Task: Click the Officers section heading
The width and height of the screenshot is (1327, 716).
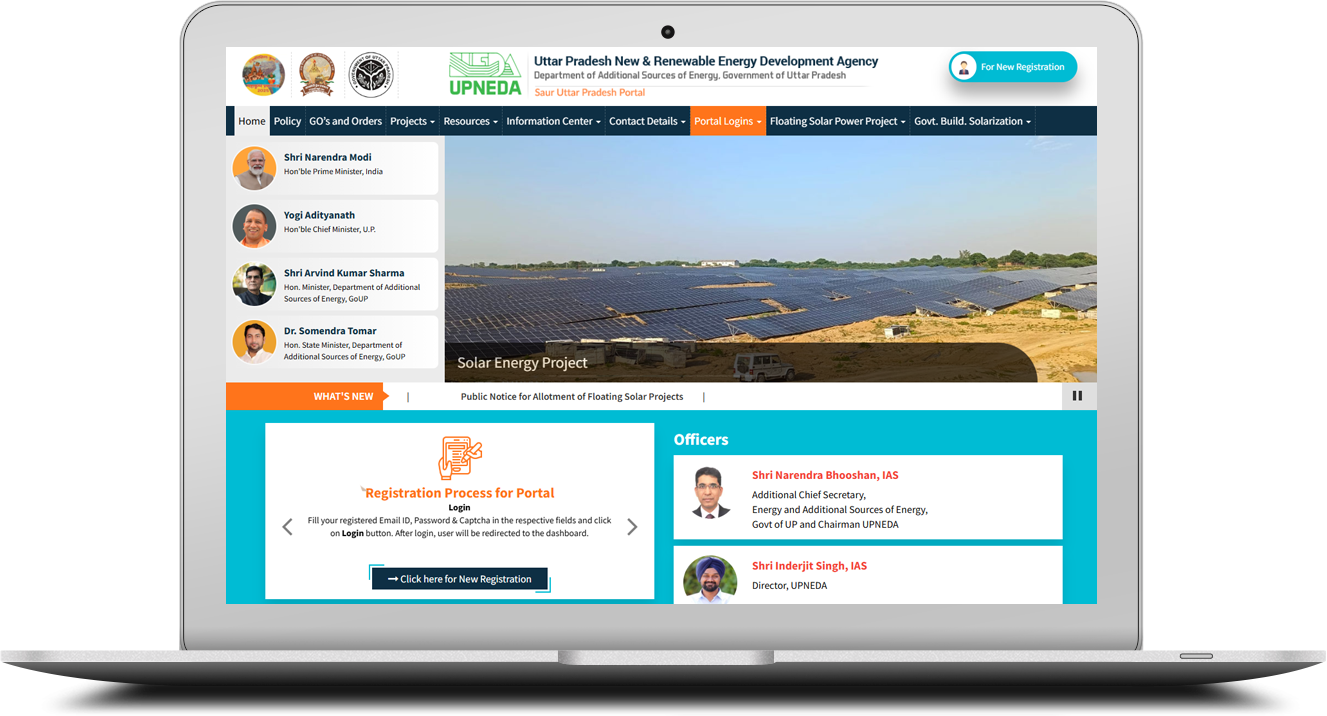Action: tap(701, 440)
